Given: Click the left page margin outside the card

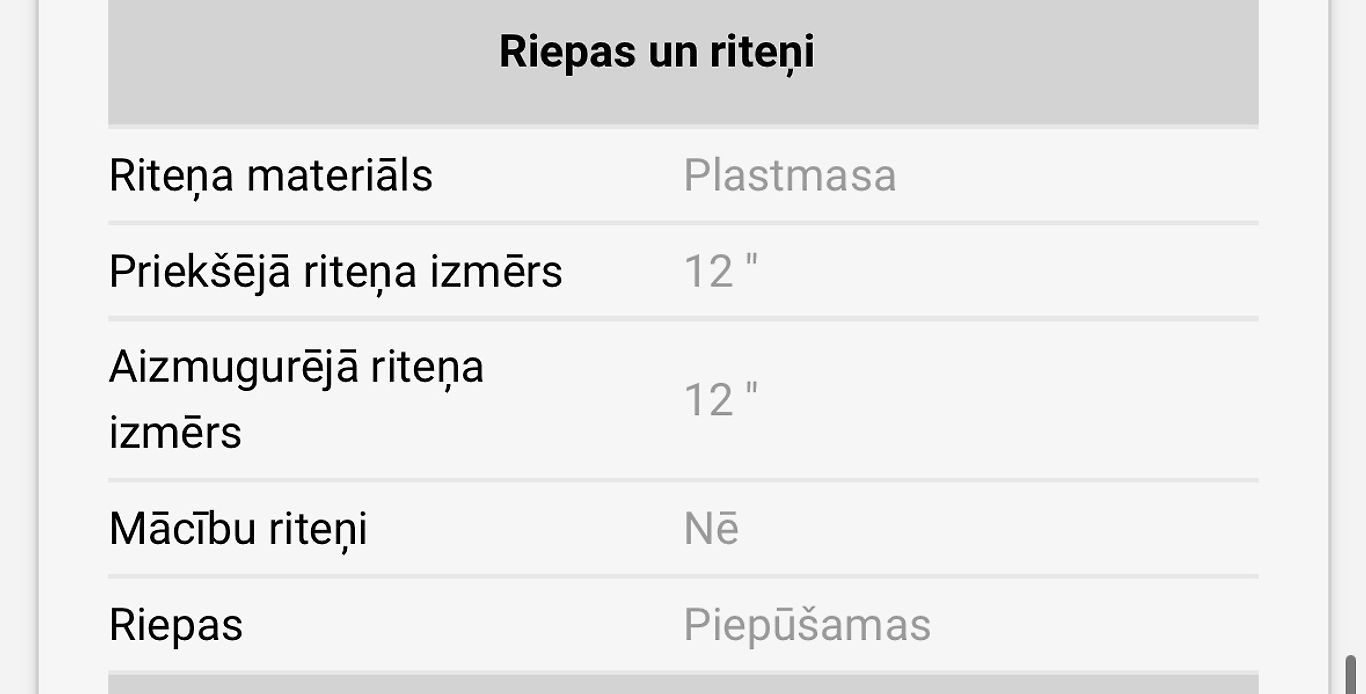Looking at the screenshot, I should coord(18,347).
